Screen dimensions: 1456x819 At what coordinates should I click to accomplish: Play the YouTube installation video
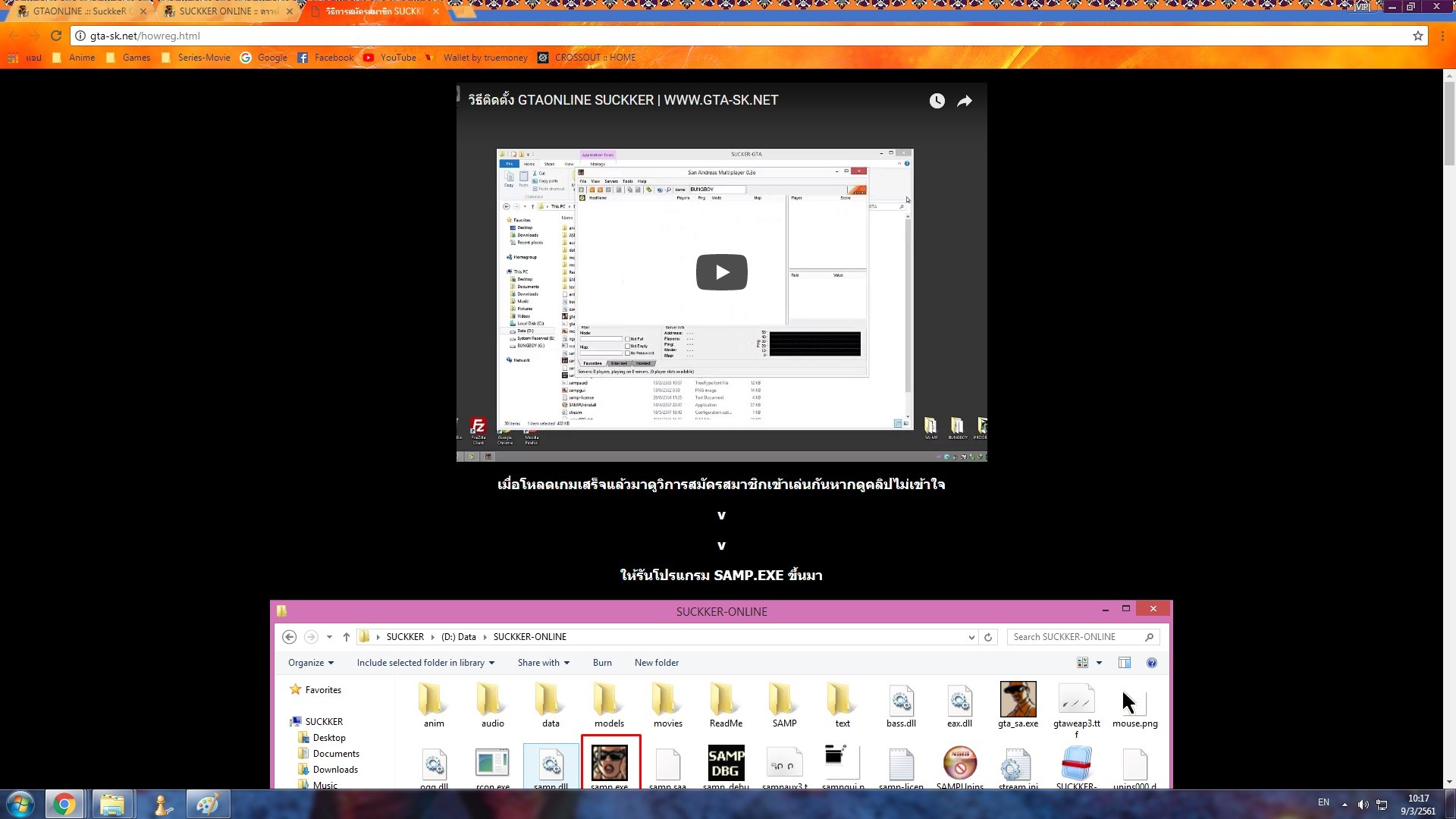(721, 272)
